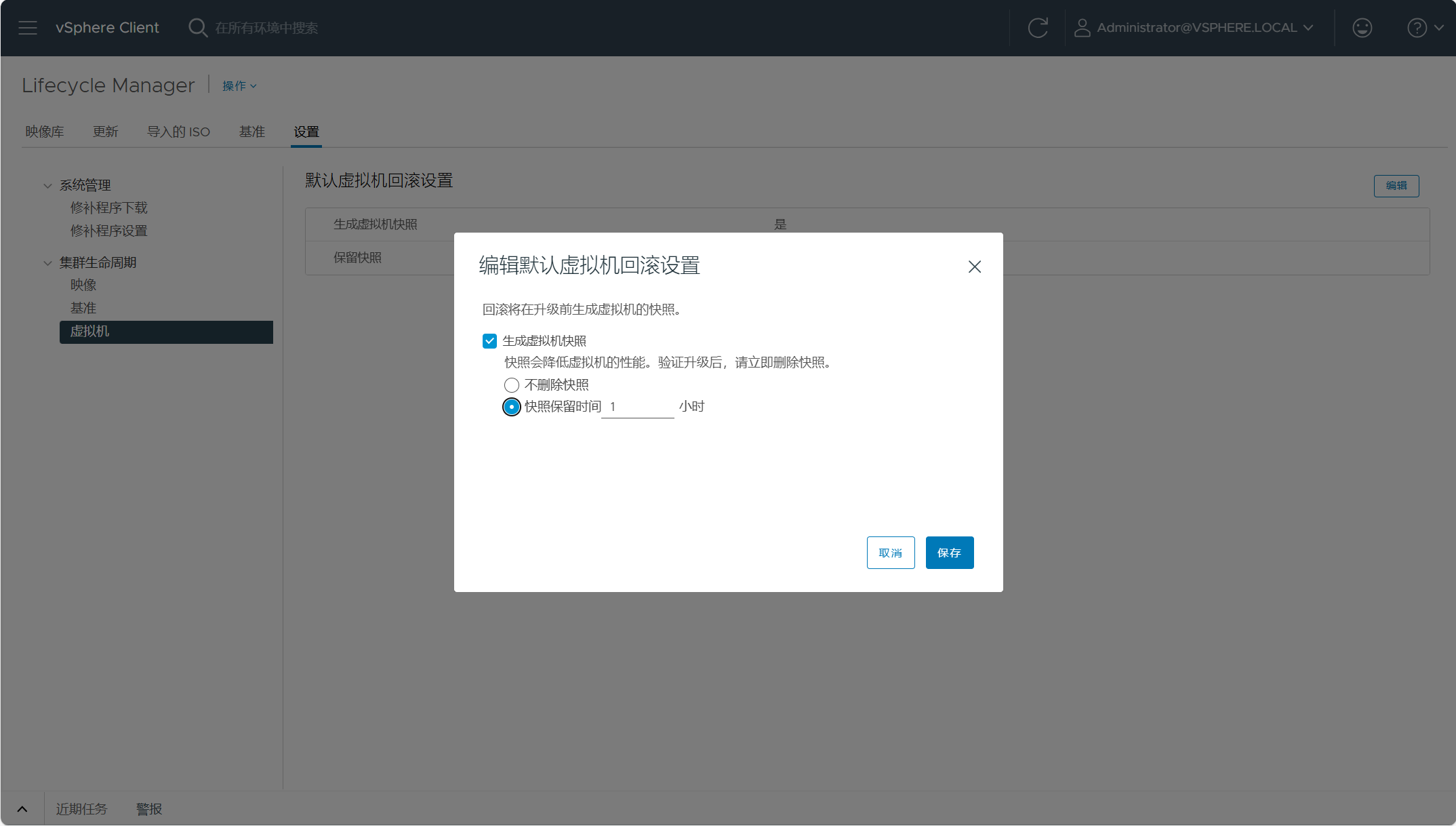
Task: Click the global search magnifier icon
Action: (197, 28)
